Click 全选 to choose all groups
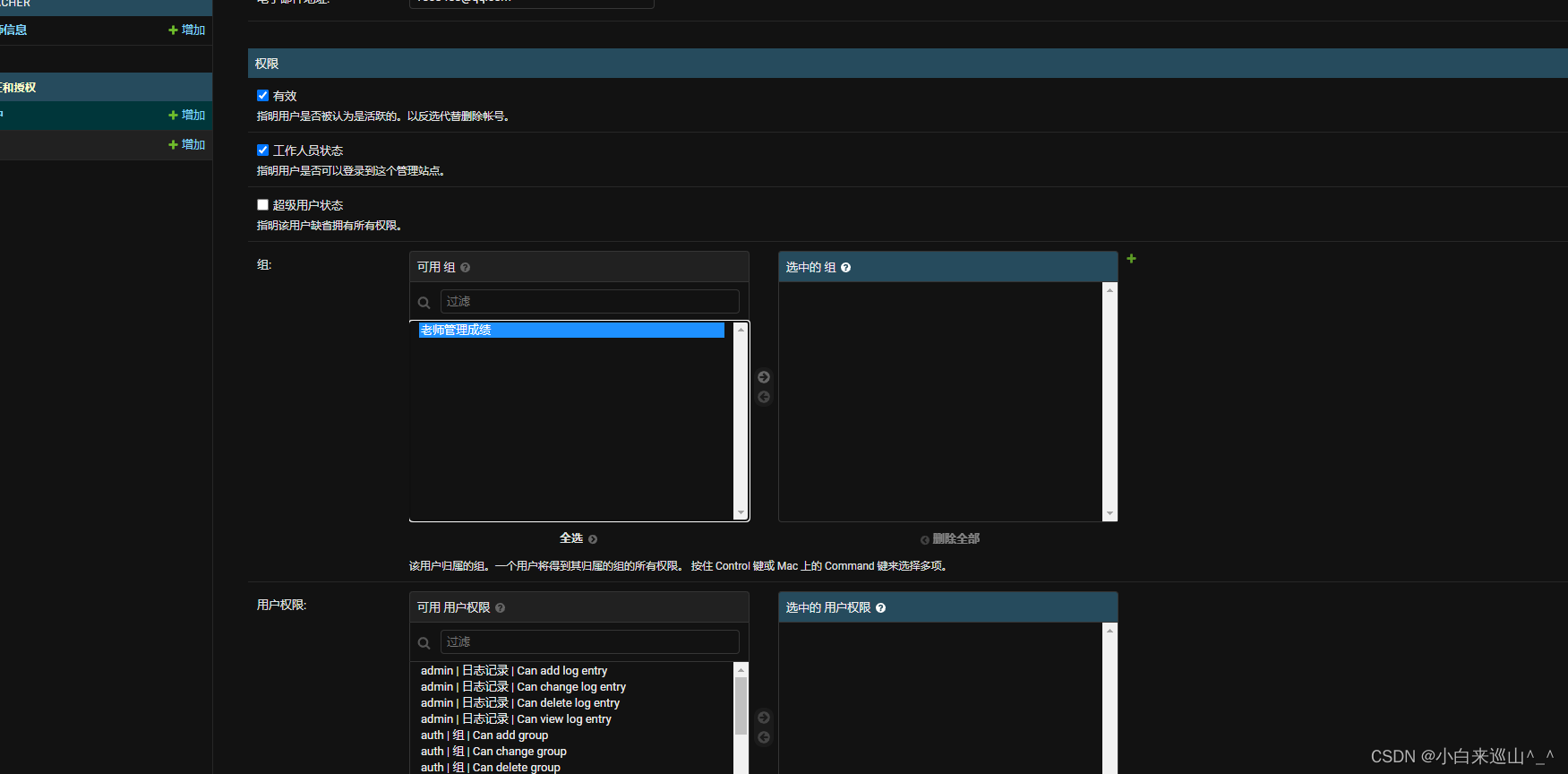1568x774 pixels. point(578,538)
